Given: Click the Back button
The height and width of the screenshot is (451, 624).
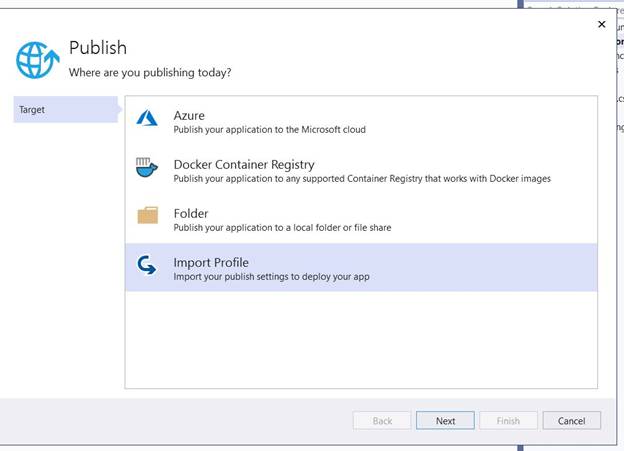Looking at the screenshot, I should point(382,421).
